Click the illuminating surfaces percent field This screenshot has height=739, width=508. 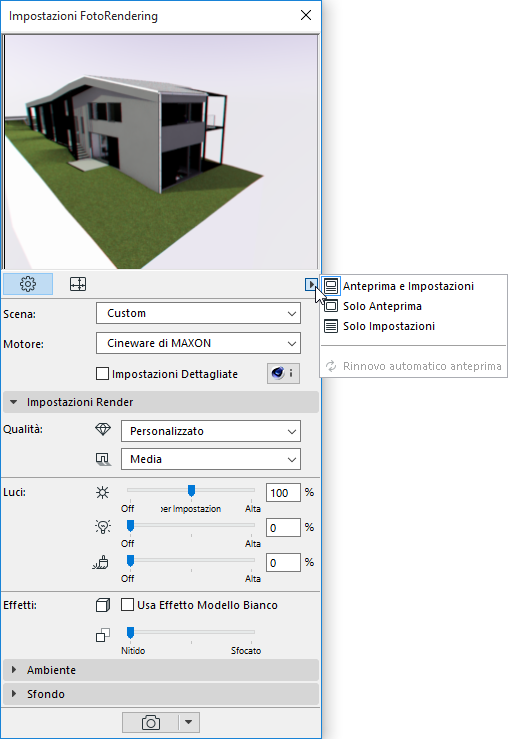(x=283, y=562)
